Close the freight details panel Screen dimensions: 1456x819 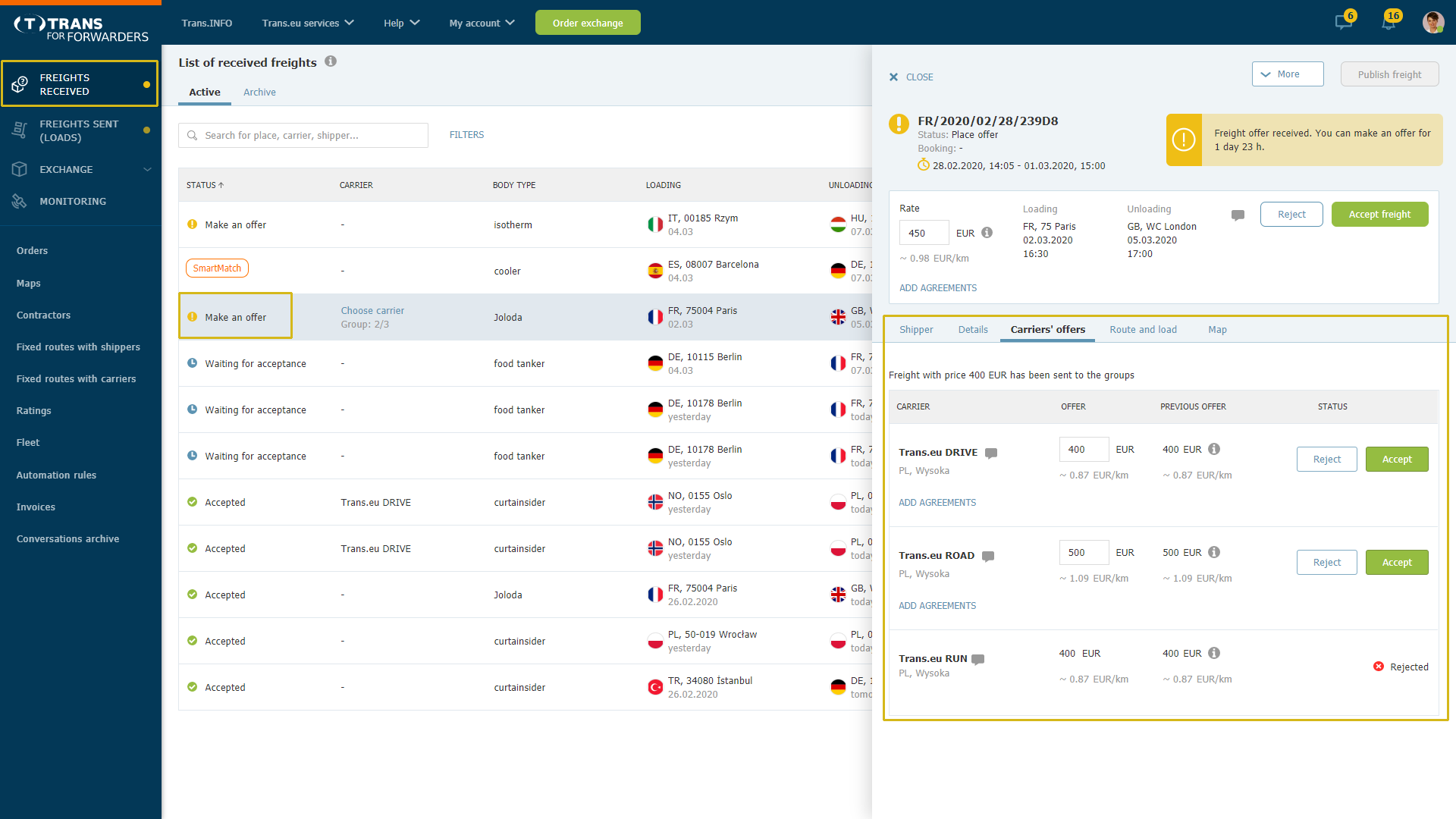(911, 77)
